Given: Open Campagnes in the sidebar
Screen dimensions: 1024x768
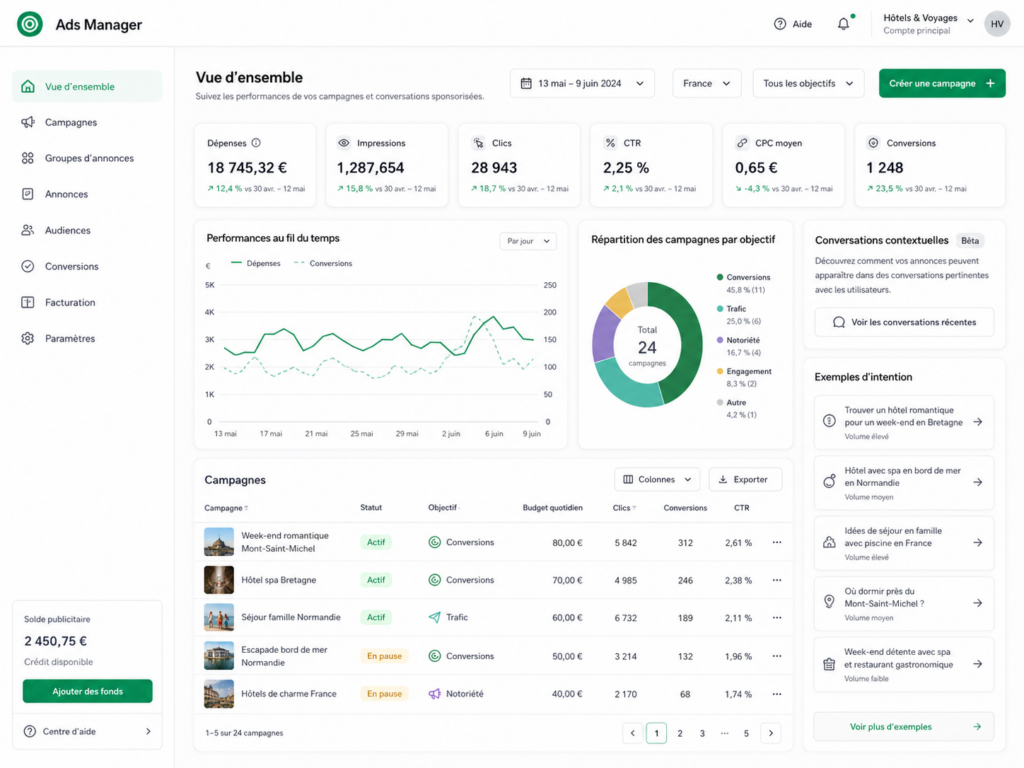Looking at the screenshot, I should (88, 122).
